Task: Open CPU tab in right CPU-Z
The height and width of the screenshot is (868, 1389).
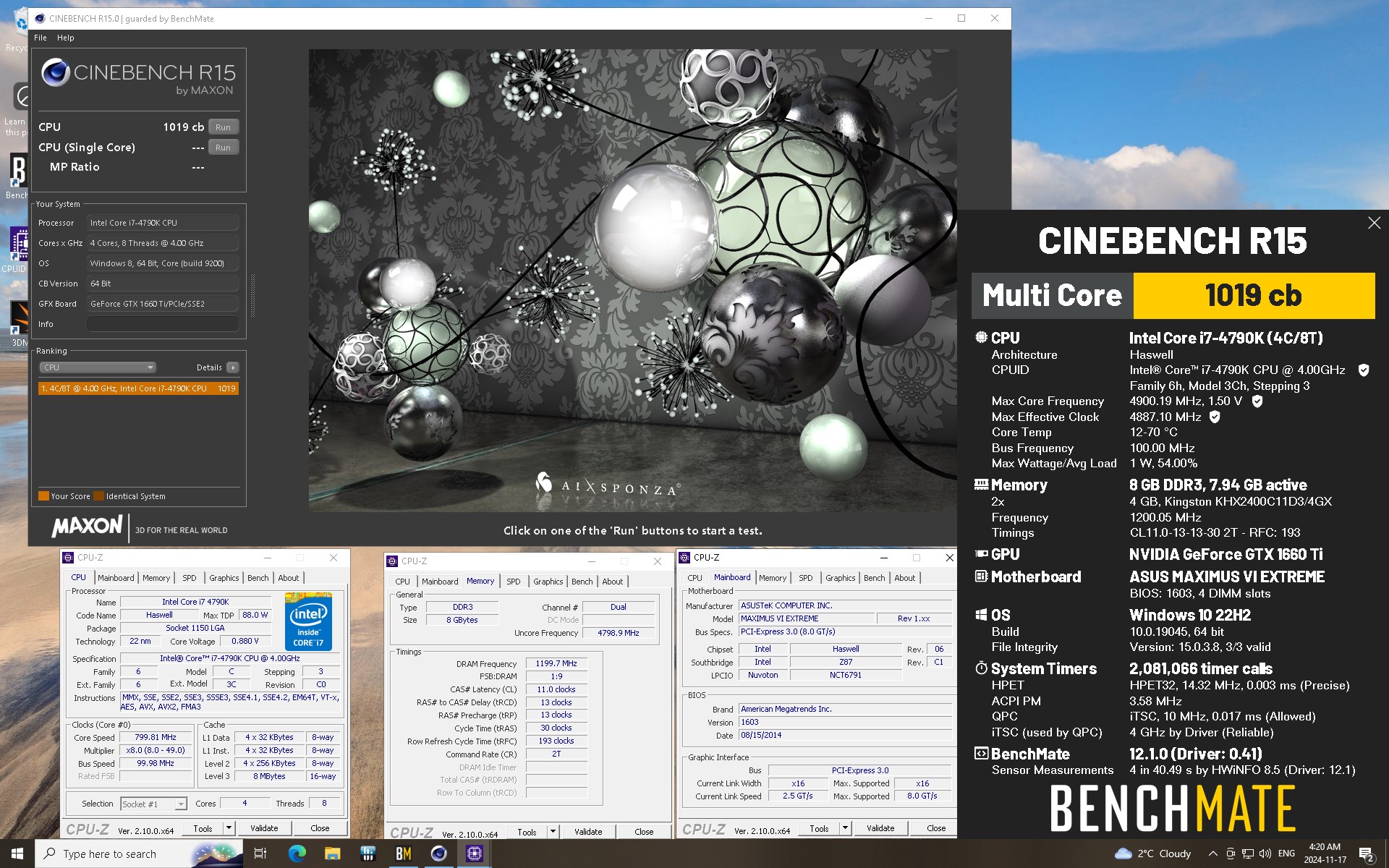Action: 694,578
